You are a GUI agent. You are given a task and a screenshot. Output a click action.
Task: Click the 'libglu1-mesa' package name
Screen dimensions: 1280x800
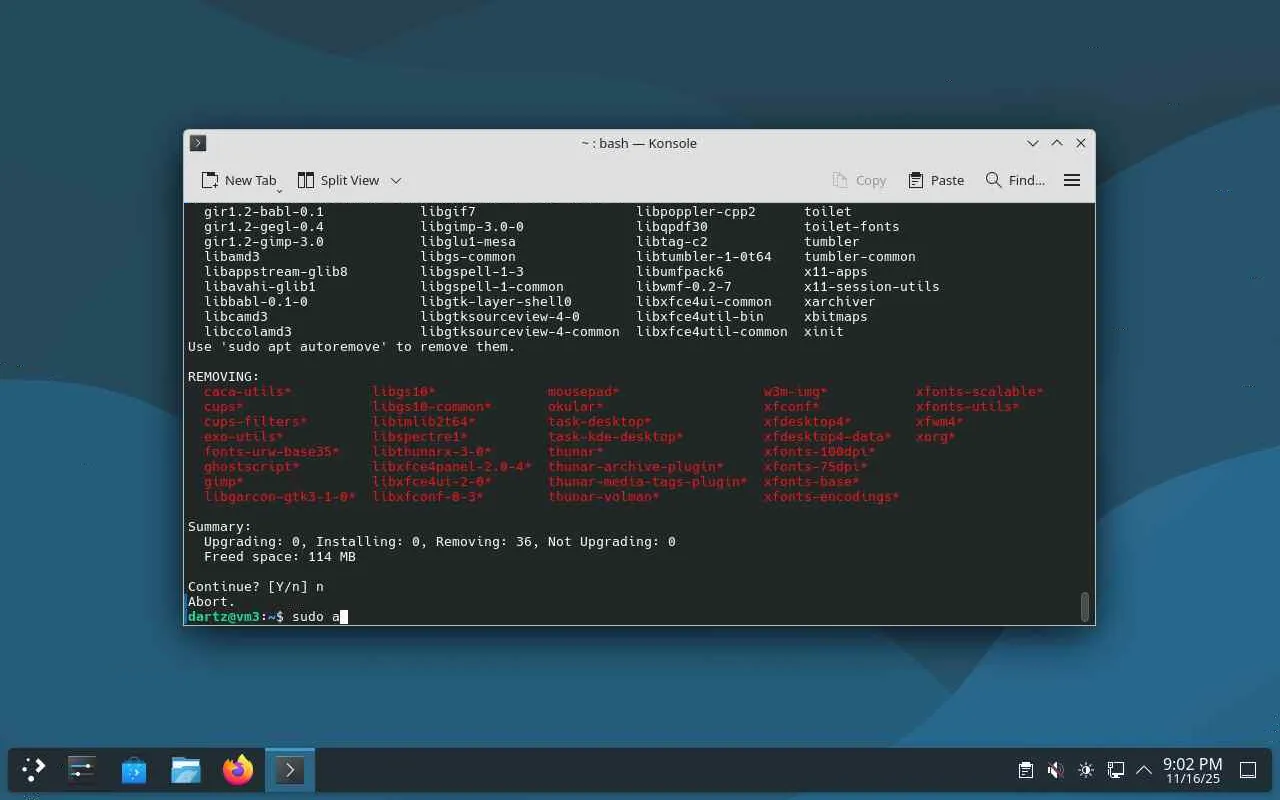coord(468,242)
